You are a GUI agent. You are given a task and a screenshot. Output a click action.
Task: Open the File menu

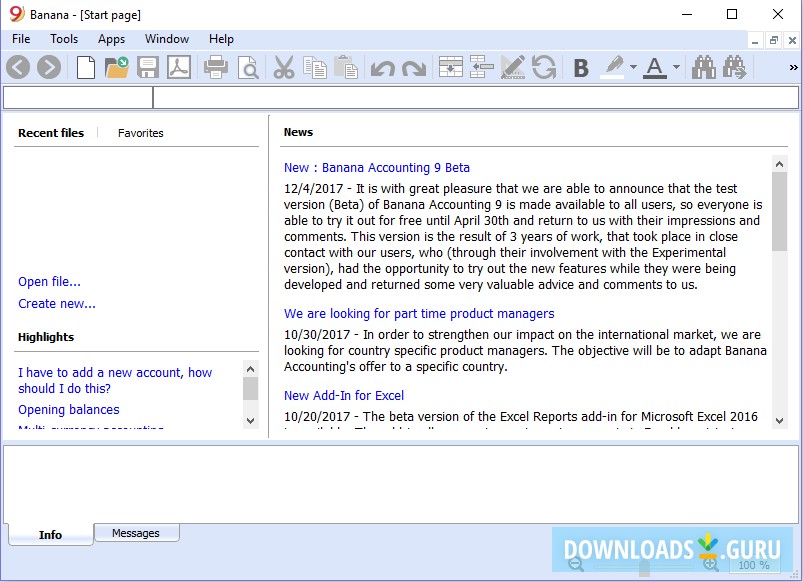pyautogui.click(x=21, y=39)
